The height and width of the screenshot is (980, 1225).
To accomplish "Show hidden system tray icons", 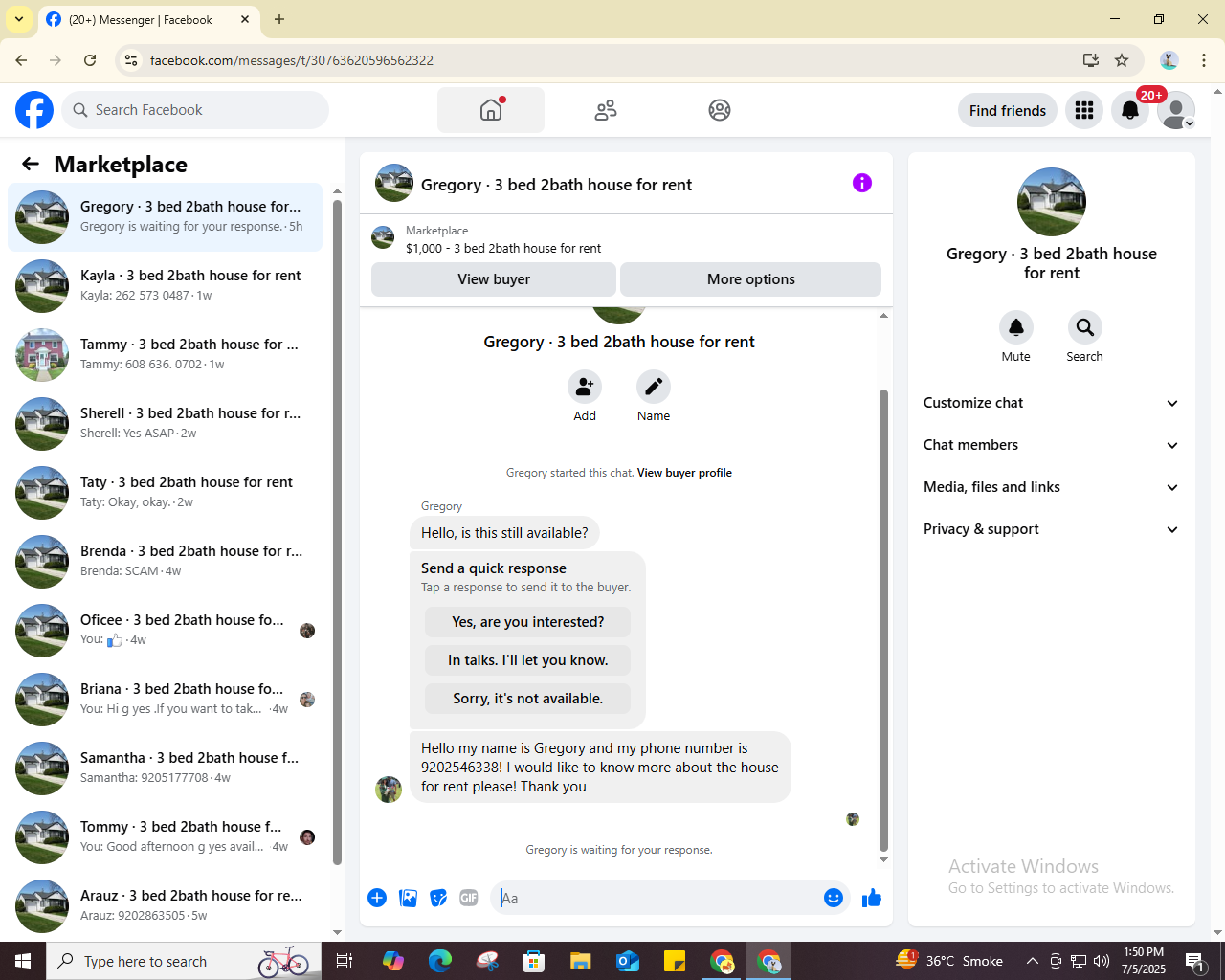I will coord(1033,961).
